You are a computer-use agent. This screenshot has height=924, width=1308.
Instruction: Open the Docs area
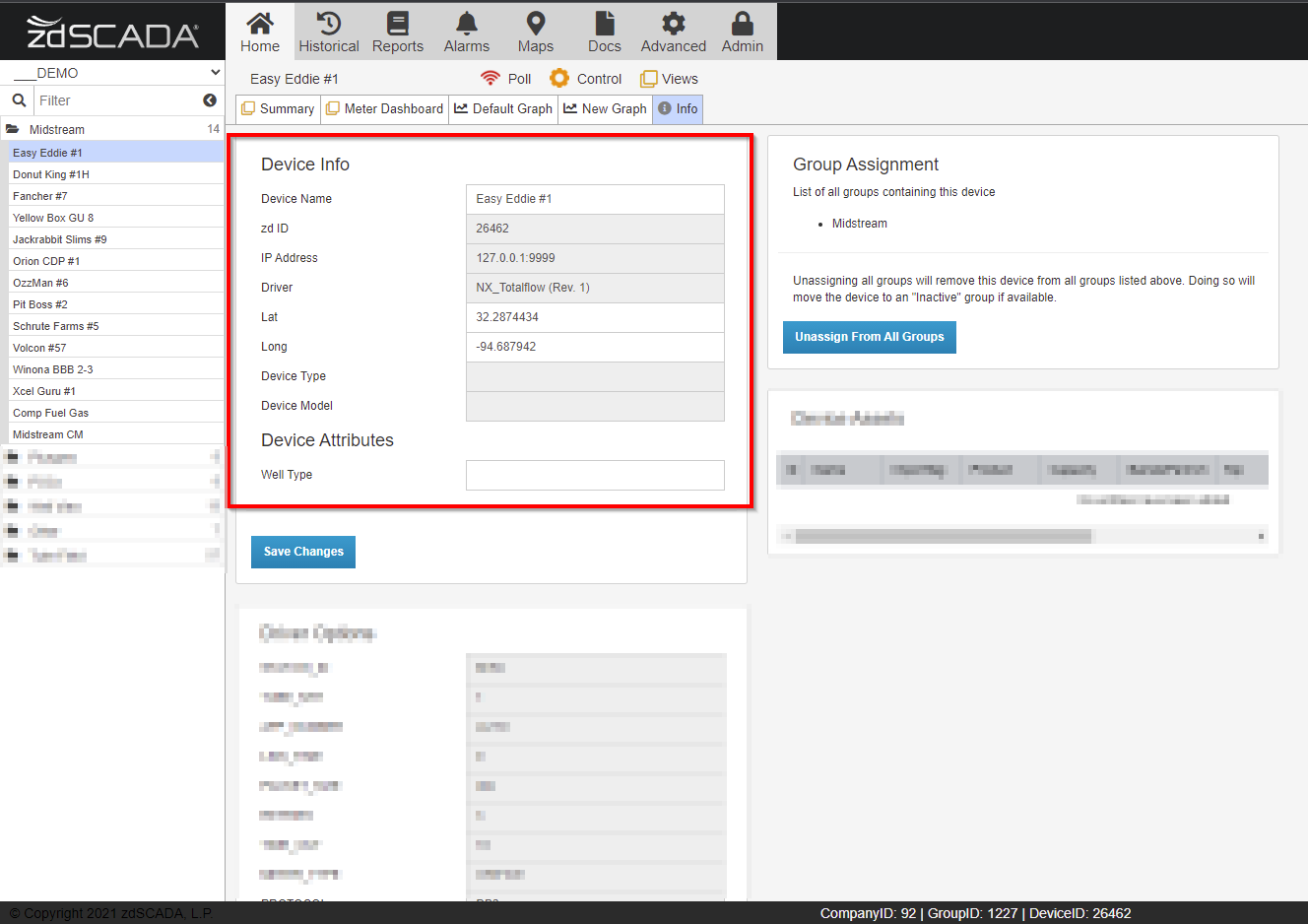pyautogui.click(x=604, y=31)
